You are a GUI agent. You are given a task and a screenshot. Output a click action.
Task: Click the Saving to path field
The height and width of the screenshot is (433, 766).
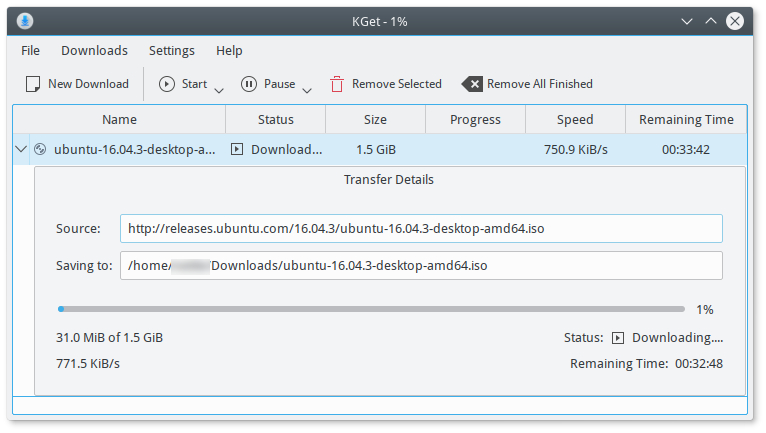420,266
